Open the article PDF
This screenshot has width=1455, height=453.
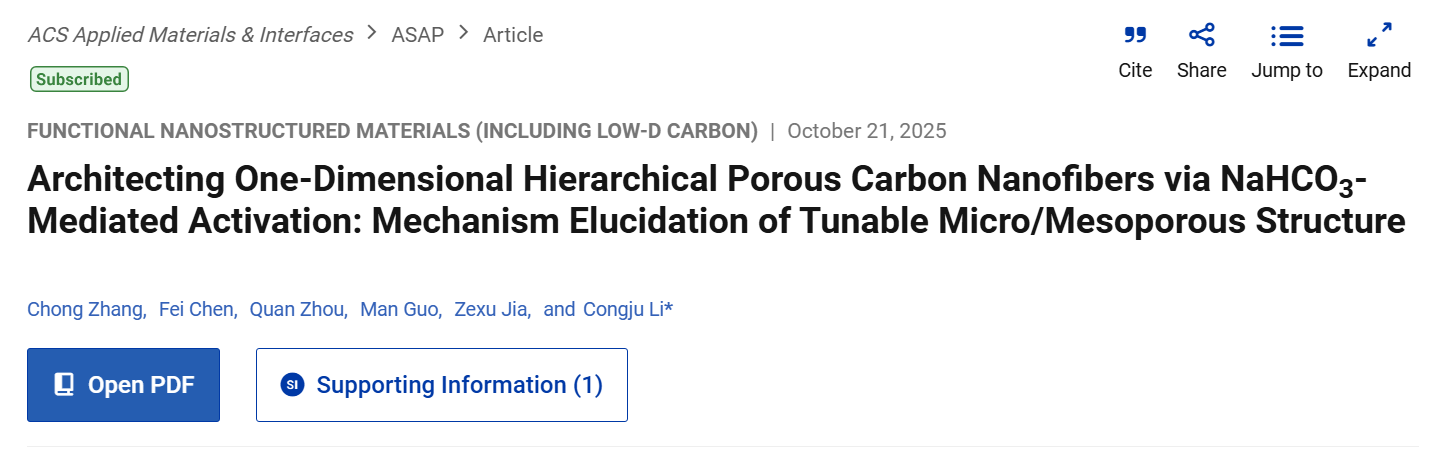(x=123, y=385)
